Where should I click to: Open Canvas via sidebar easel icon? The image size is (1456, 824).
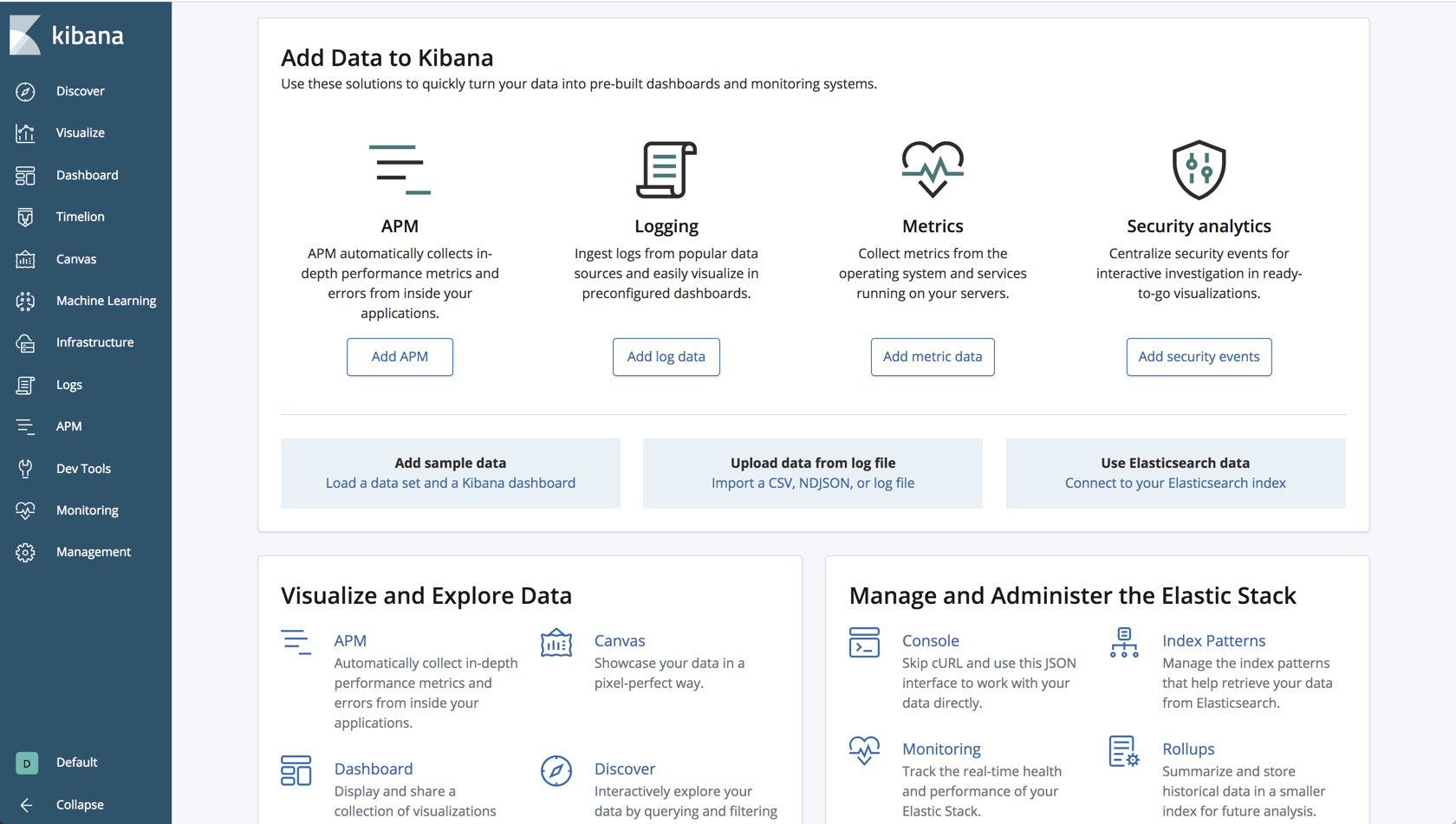(25, 259)
